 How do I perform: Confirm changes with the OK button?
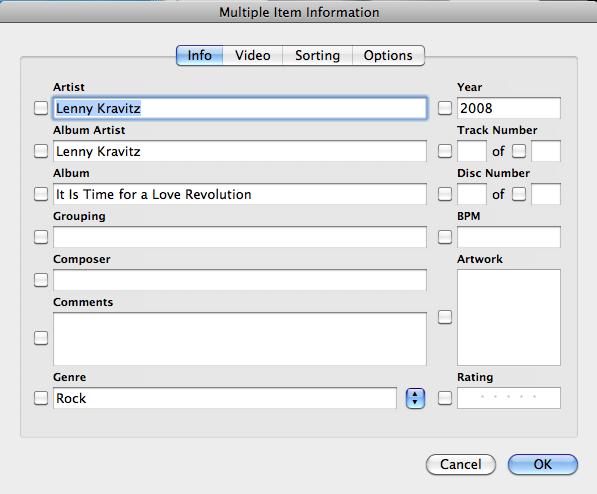click(x=543, y=464)
